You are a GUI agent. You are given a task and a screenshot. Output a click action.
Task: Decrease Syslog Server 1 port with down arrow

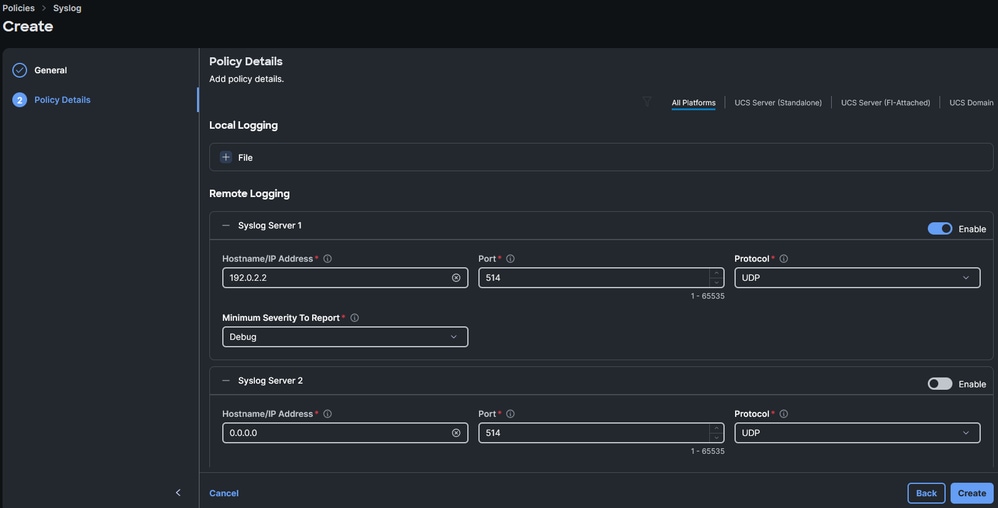tap(716, 283)
